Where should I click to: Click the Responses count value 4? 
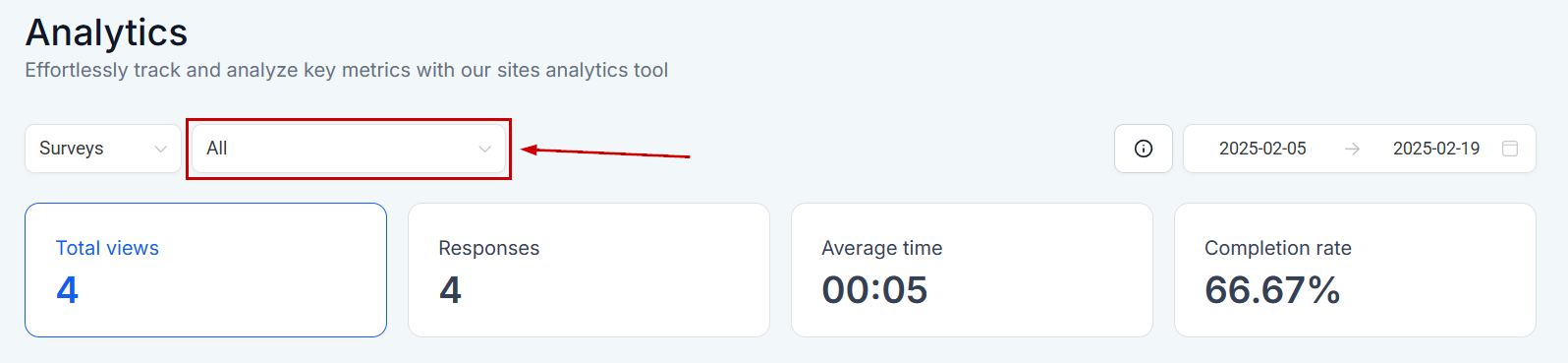click(450, 290)
